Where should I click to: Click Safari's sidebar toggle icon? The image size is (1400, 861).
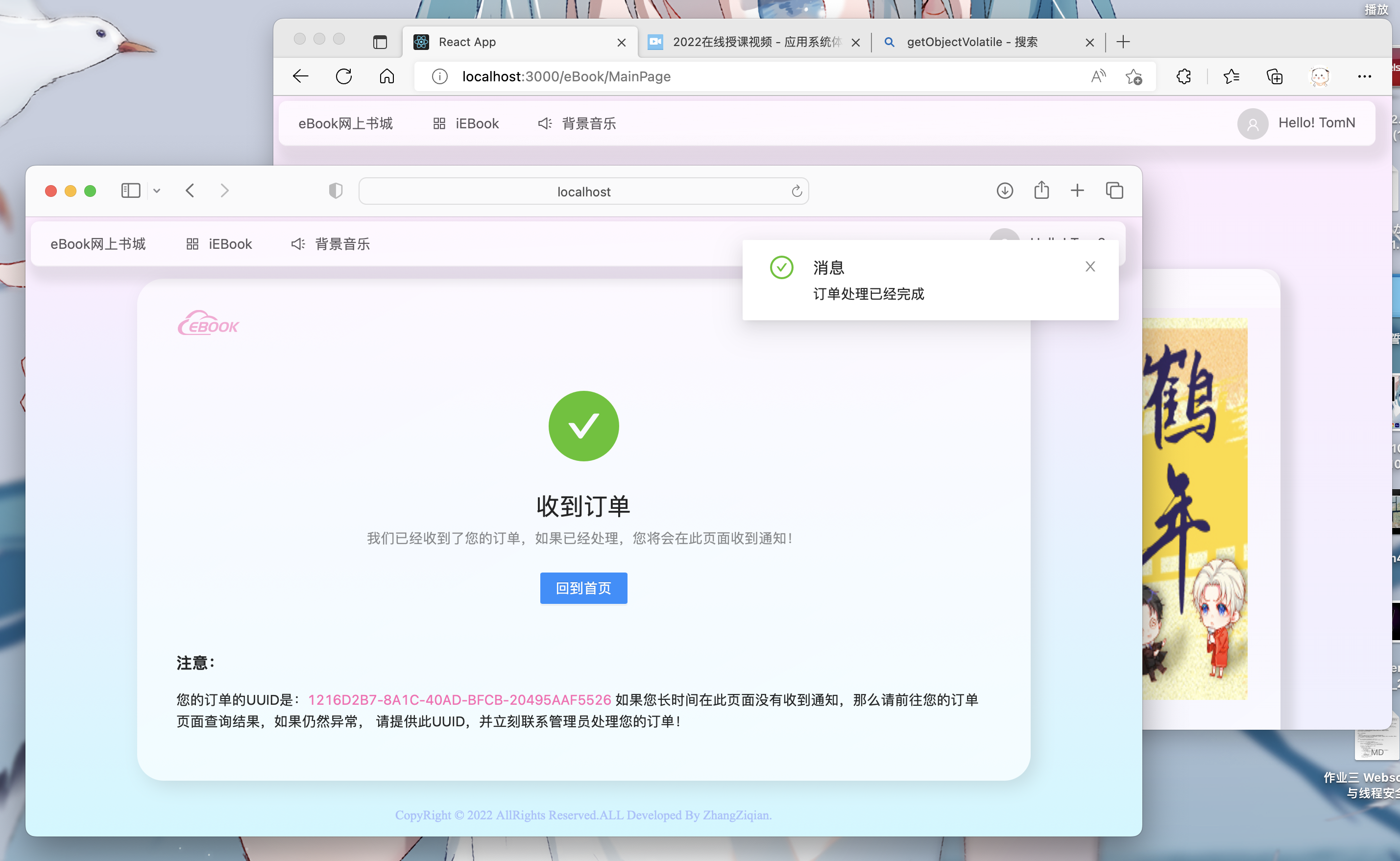click(x=130, y=191)
